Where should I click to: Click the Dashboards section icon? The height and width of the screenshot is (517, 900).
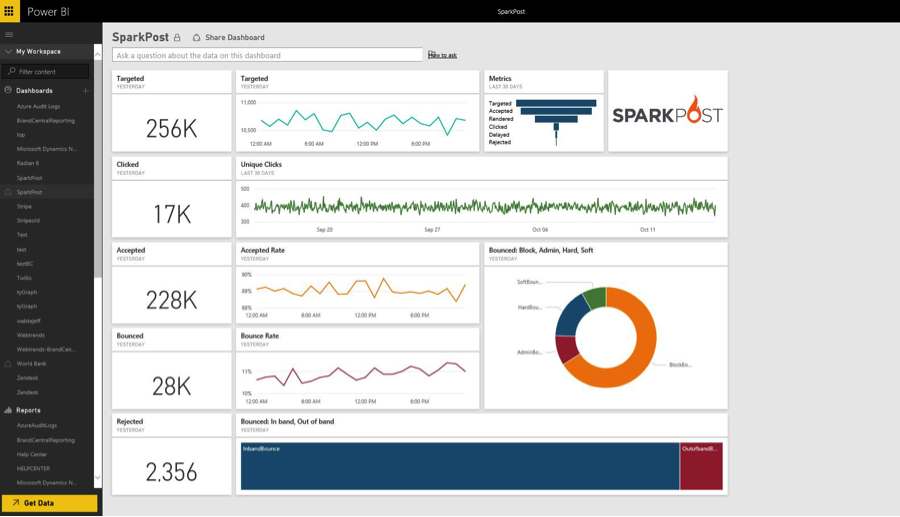pos(8,90)
